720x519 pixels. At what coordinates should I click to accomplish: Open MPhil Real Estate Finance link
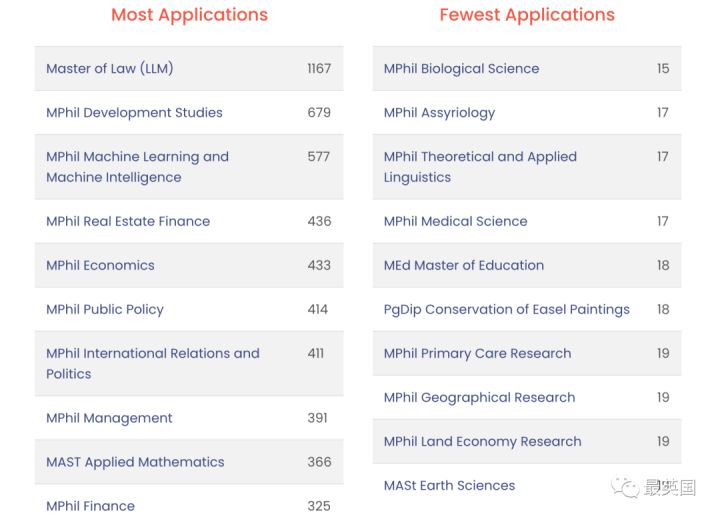pyautogui.click(x=128, y=221)
